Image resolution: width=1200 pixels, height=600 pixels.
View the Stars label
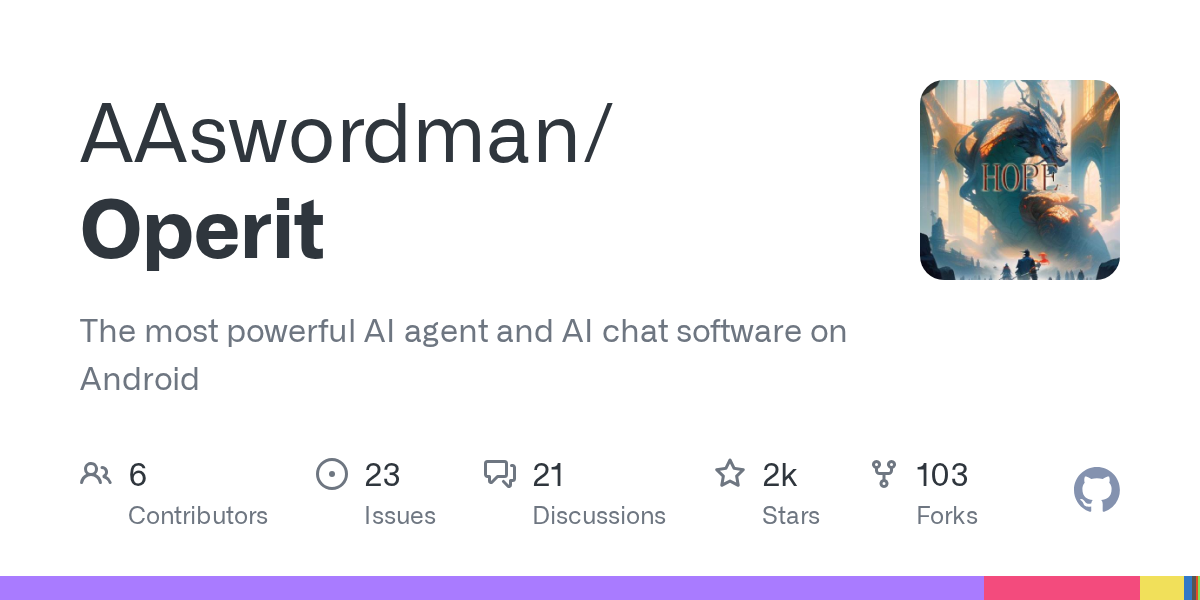coord(791,516)
